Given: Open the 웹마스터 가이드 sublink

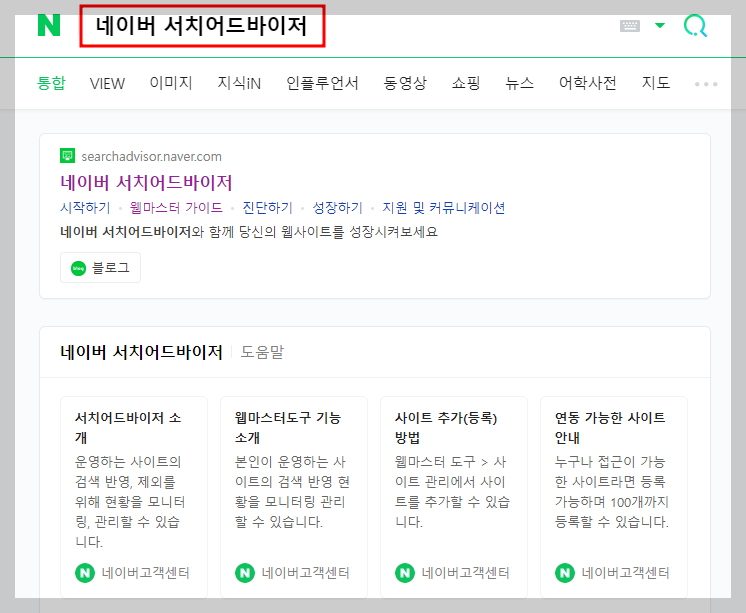Looking at the screenshot, I should (x=176, y=208).
